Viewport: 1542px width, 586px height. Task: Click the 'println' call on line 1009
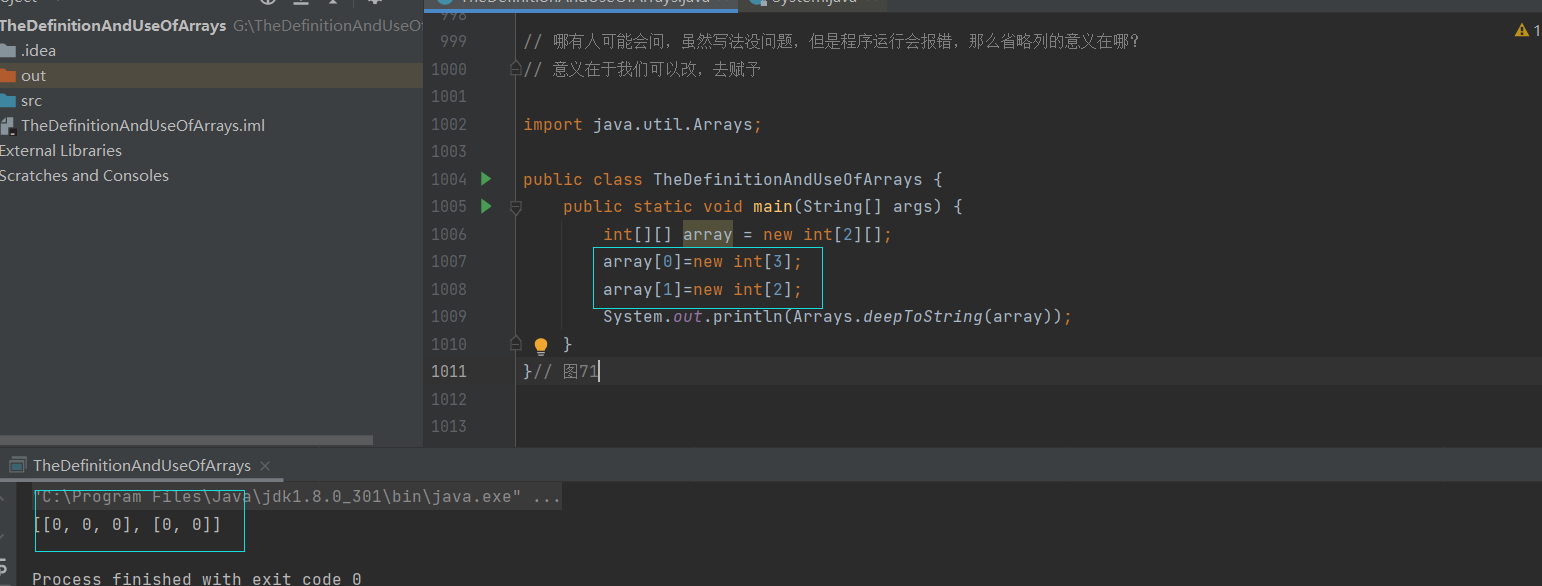coord(747,317)
